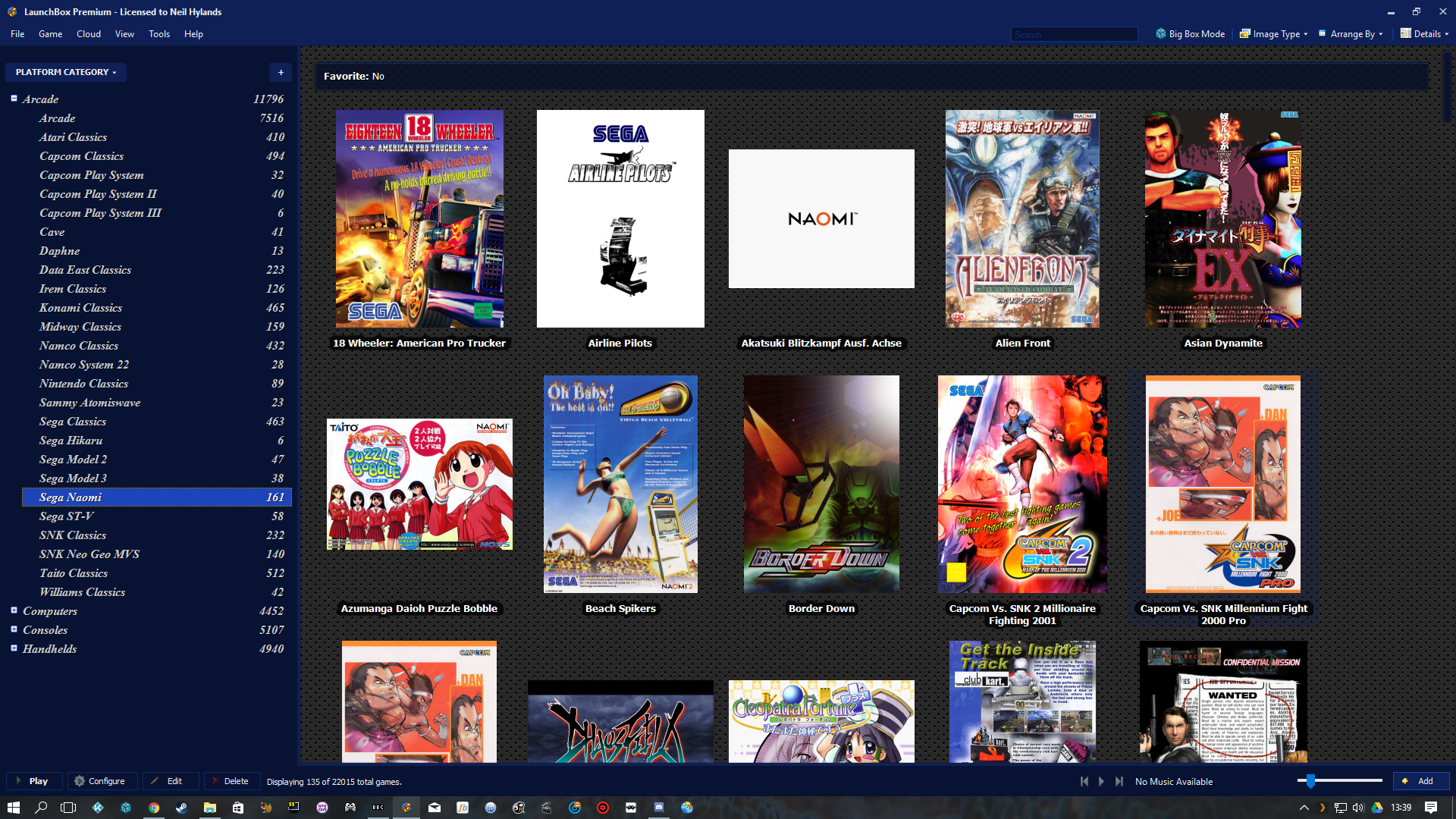Image resolution: width=1456 pixels, height=819 pixels.
Task: Select Capcom Vs. SNK Millennium Fight 2000 Pro
Action: click(1223, 484)
